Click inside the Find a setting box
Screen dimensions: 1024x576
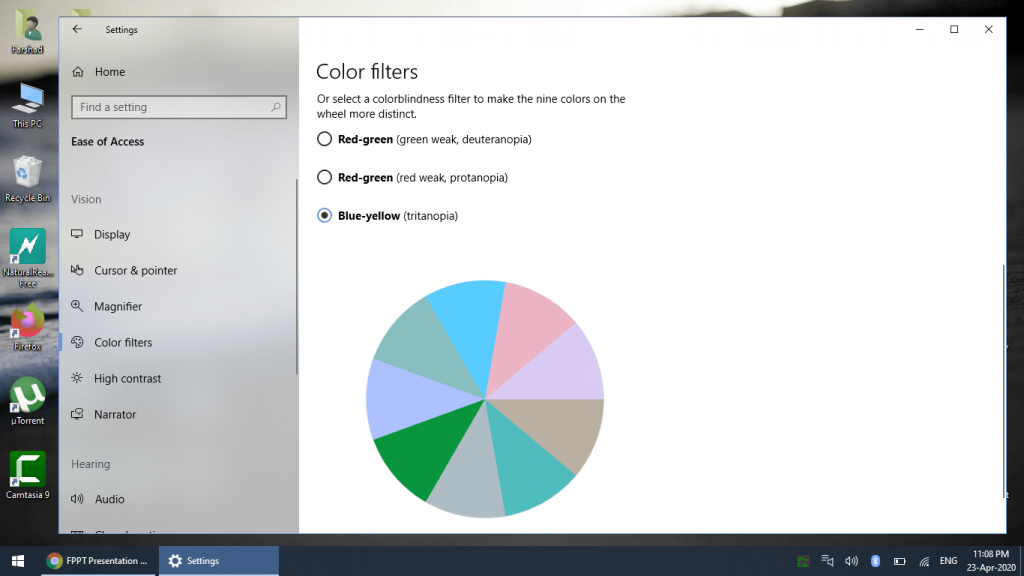(x=178, y=107)
